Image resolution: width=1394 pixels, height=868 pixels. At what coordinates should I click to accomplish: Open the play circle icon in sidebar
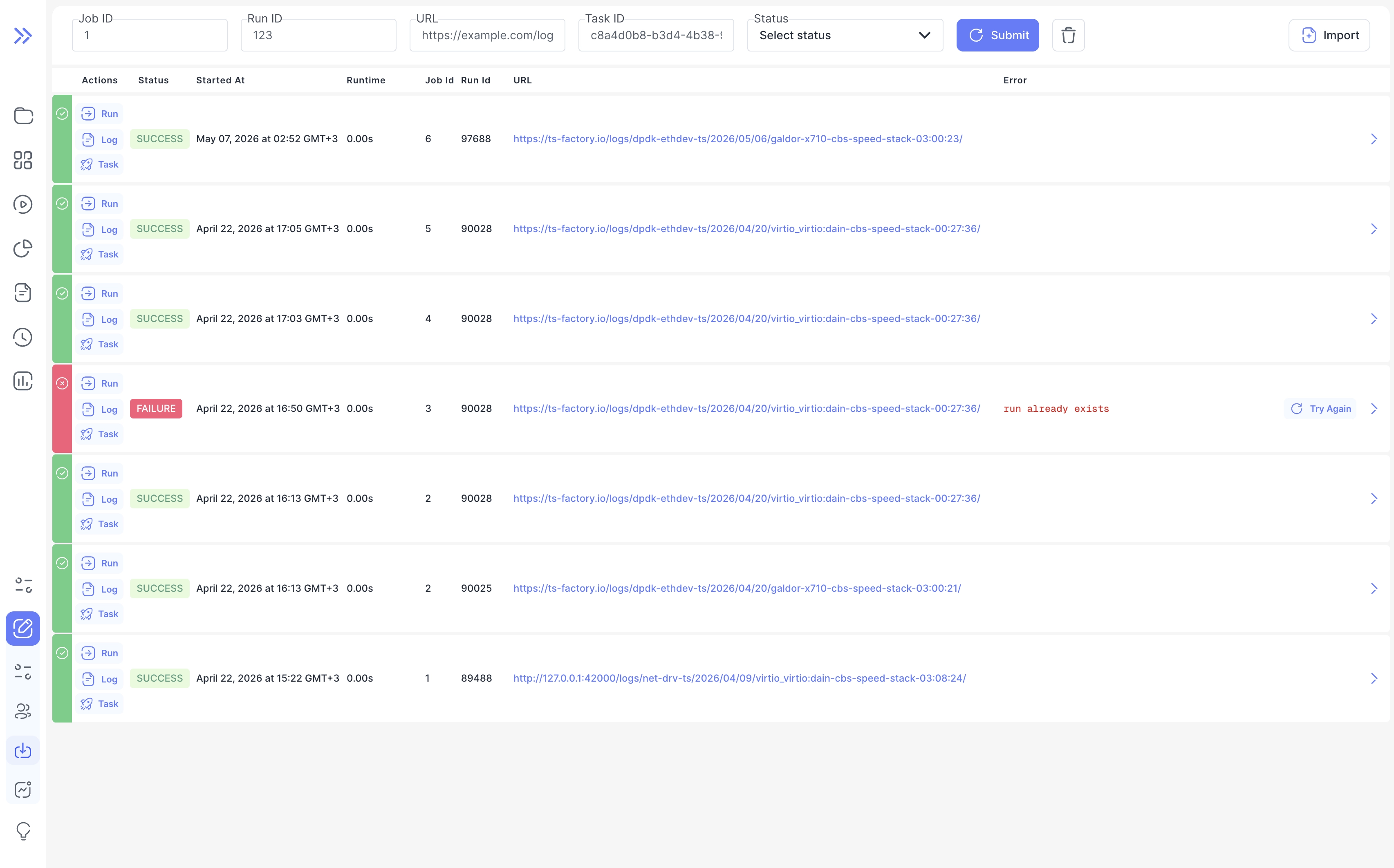tap(23, 204)
